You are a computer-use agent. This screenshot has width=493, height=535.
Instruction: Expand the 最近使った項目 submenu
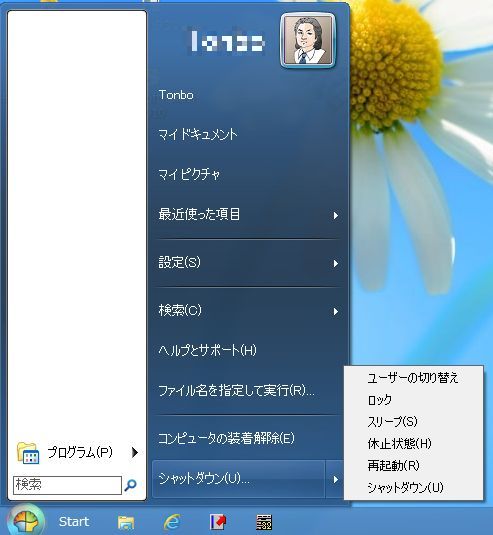click(336, 215)
